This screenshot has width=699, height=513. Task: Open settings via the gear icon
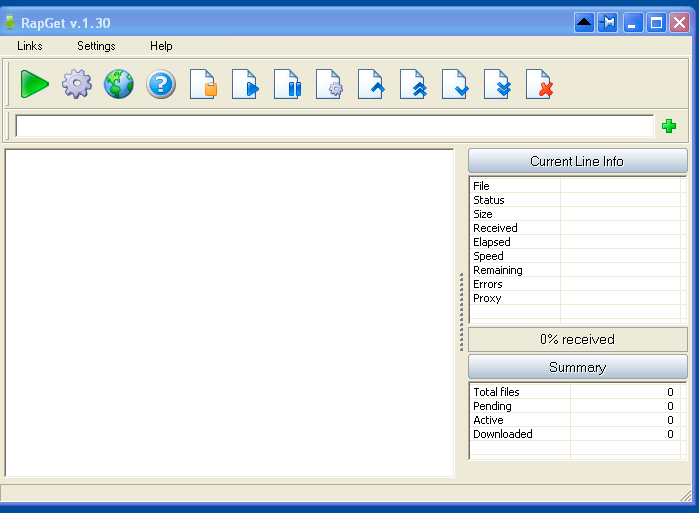click(x=77, y=84)
